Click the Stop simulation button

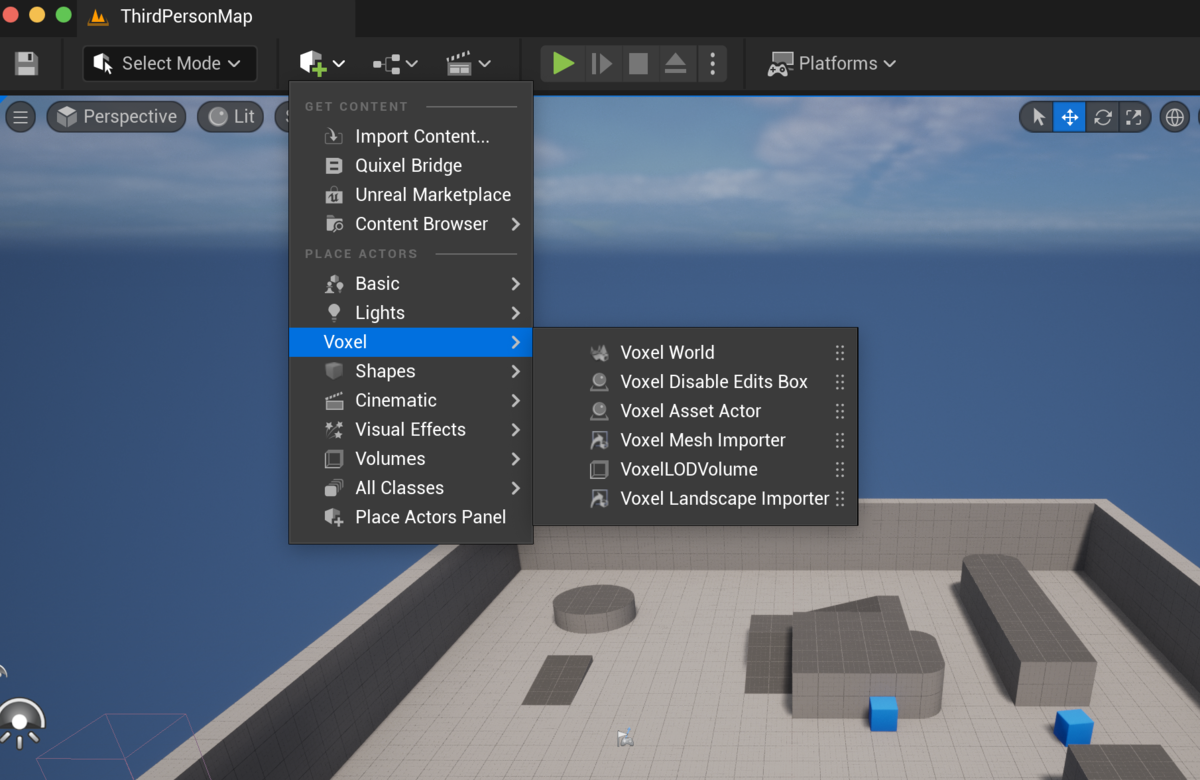pos(638,64)
